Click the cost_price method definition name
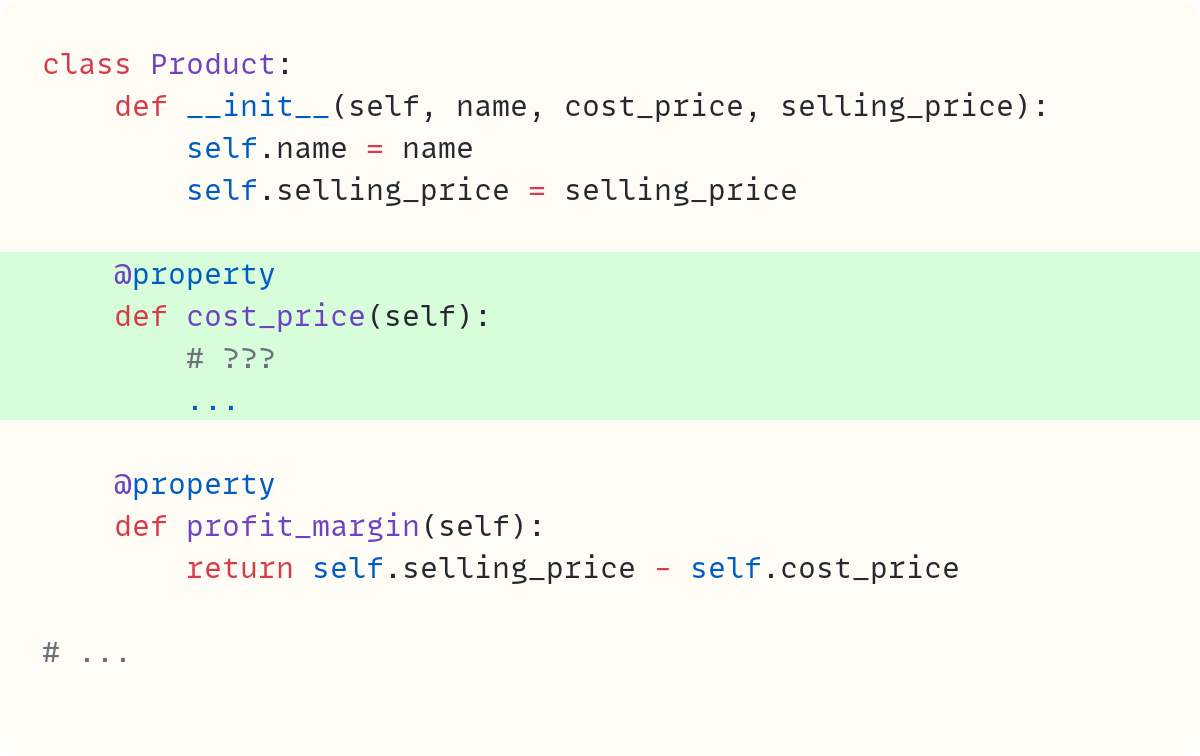This screenshot has height=756, width=1200. pyautogui.click(x=276, y=317)
